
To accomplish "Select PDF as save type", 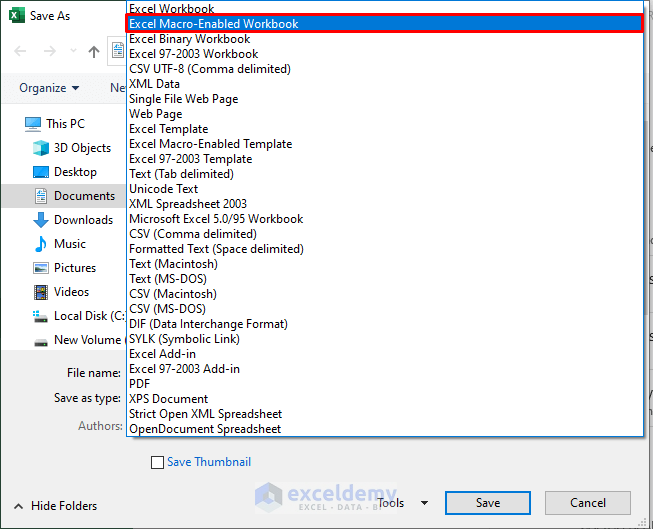I will coord(385,384).
